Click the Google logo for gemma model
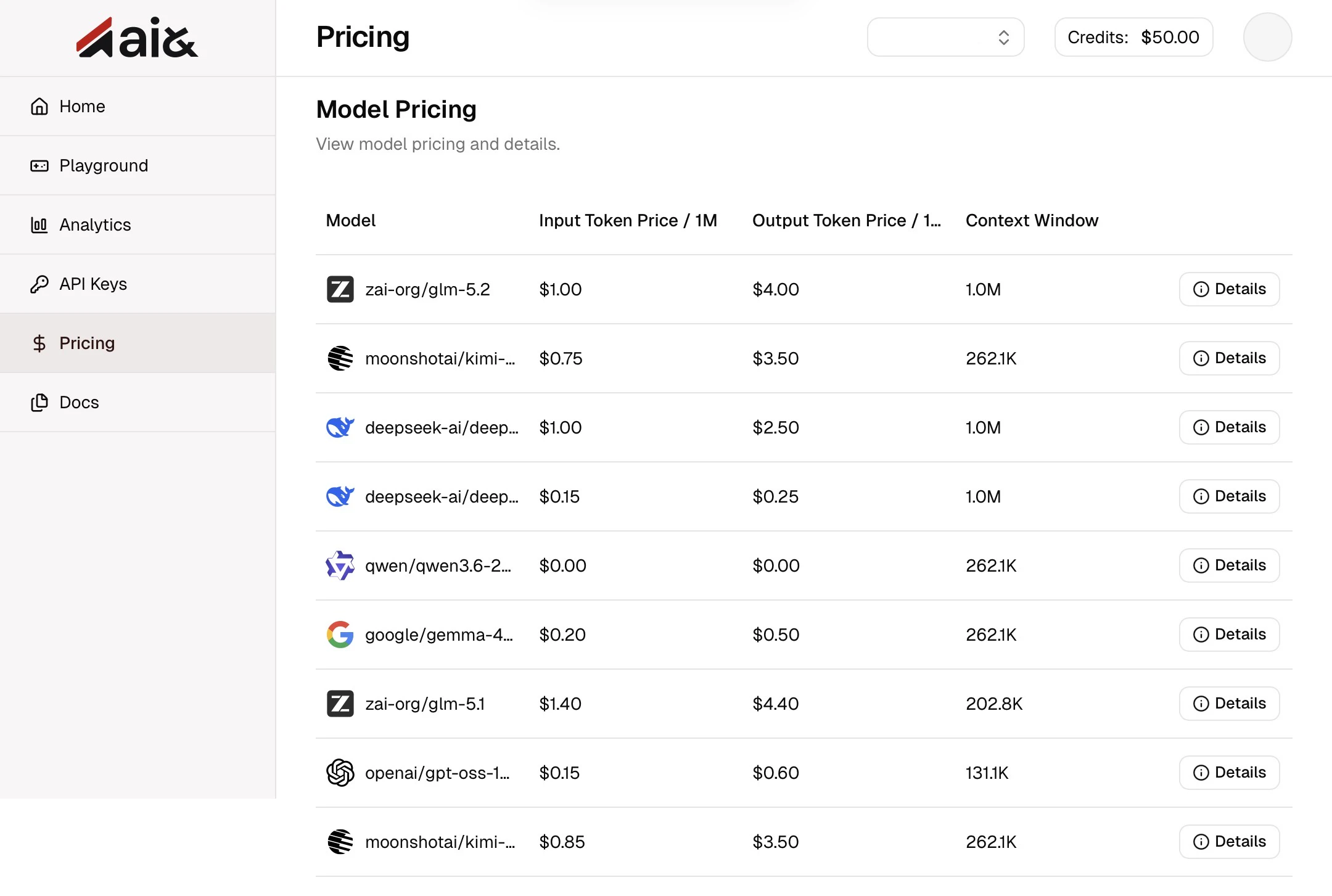Viewport: 1332px width, 896px height. point(340,635)
